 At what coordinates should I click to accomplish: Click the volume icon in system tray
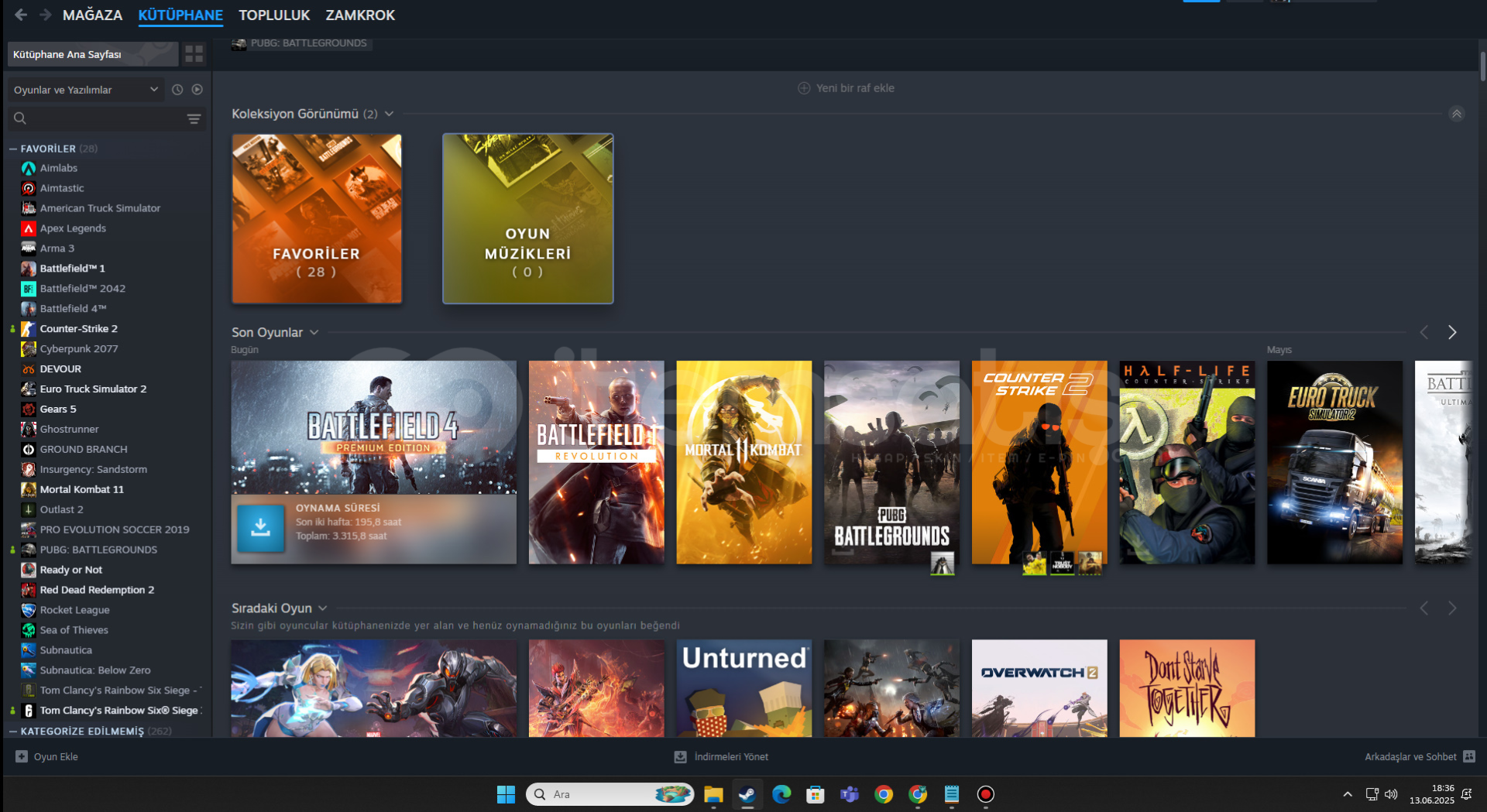click(x=1391, y=794)
